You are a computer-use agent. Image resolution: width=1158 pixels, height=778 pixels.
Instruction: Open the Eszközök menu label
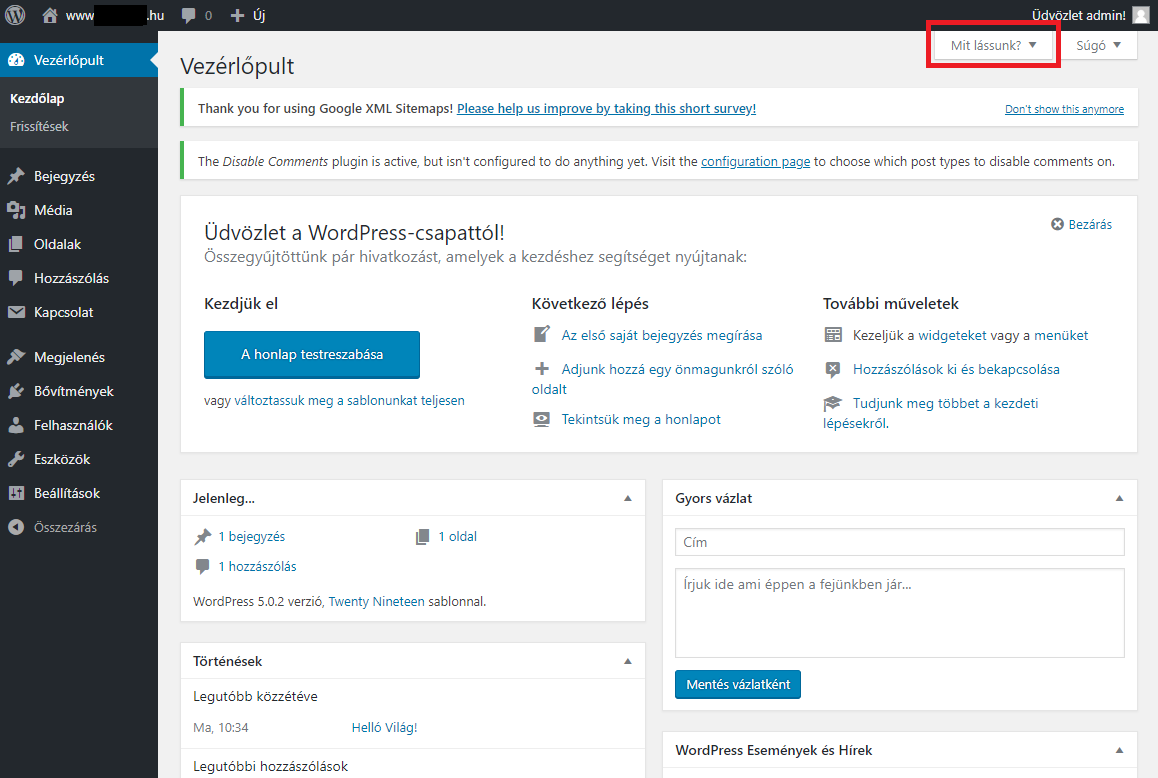(x=62, y=459)
